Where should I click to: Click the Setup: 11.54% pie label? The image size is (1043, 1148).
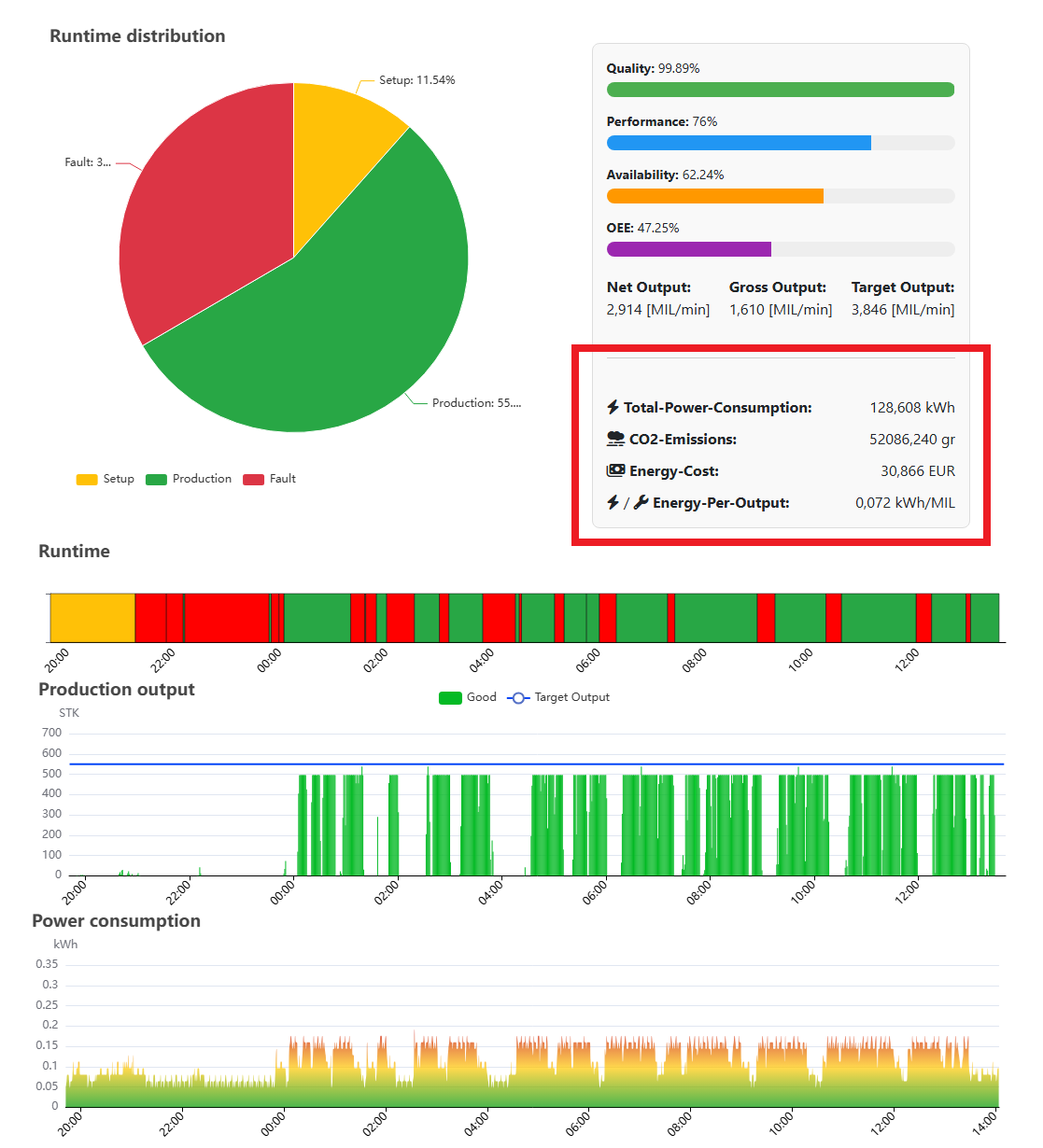(416, 80)
